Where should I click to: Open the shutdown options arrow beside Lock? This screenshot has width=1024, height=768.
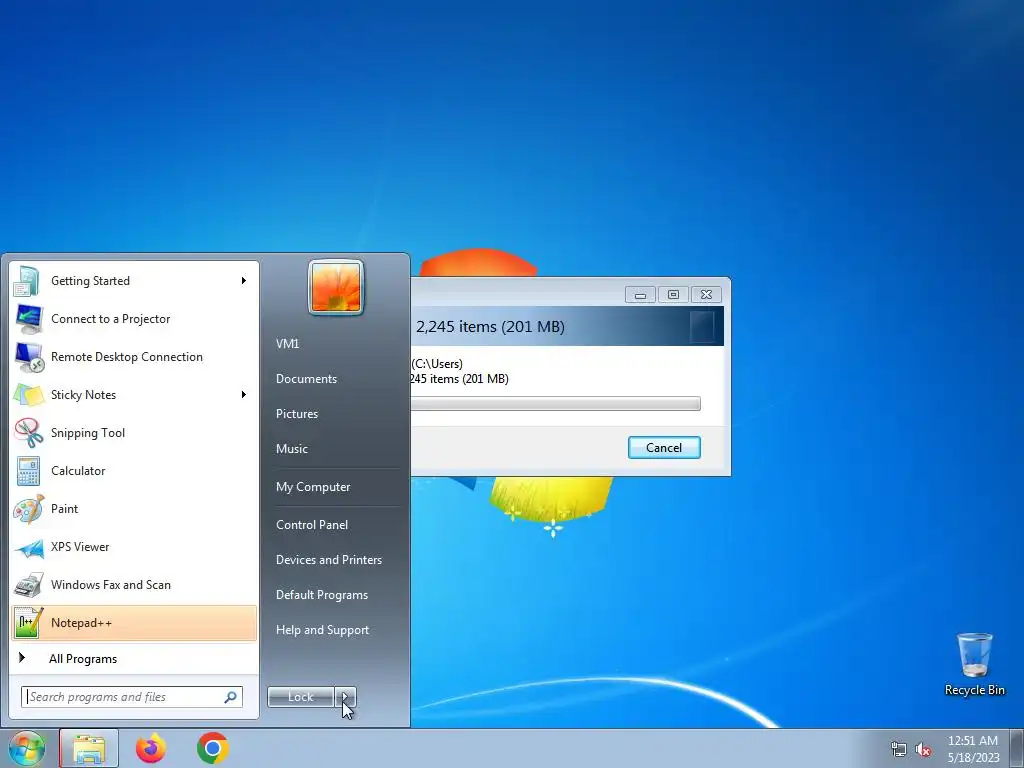coord(345,697)
